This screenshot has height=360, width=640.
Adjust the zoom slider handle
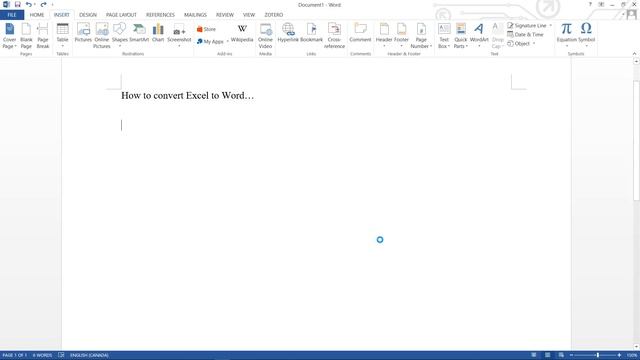tap(598, 356)
